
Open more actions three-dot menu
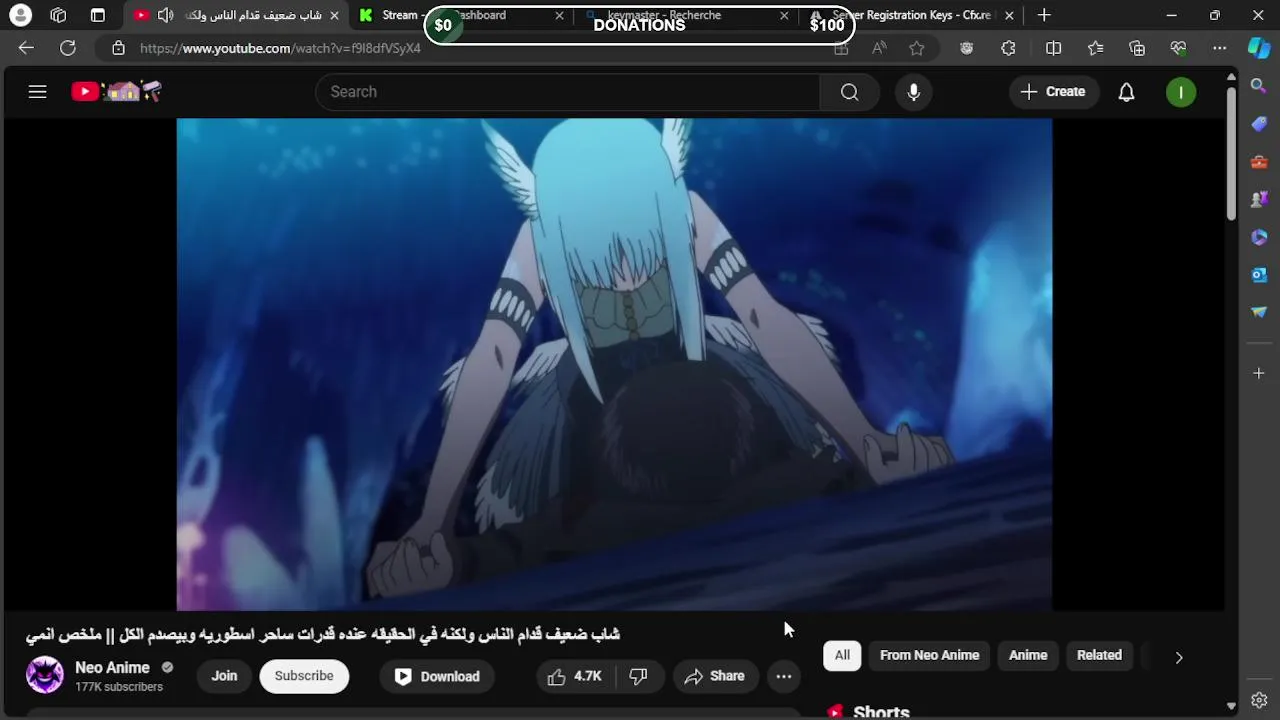click(784, 676)
